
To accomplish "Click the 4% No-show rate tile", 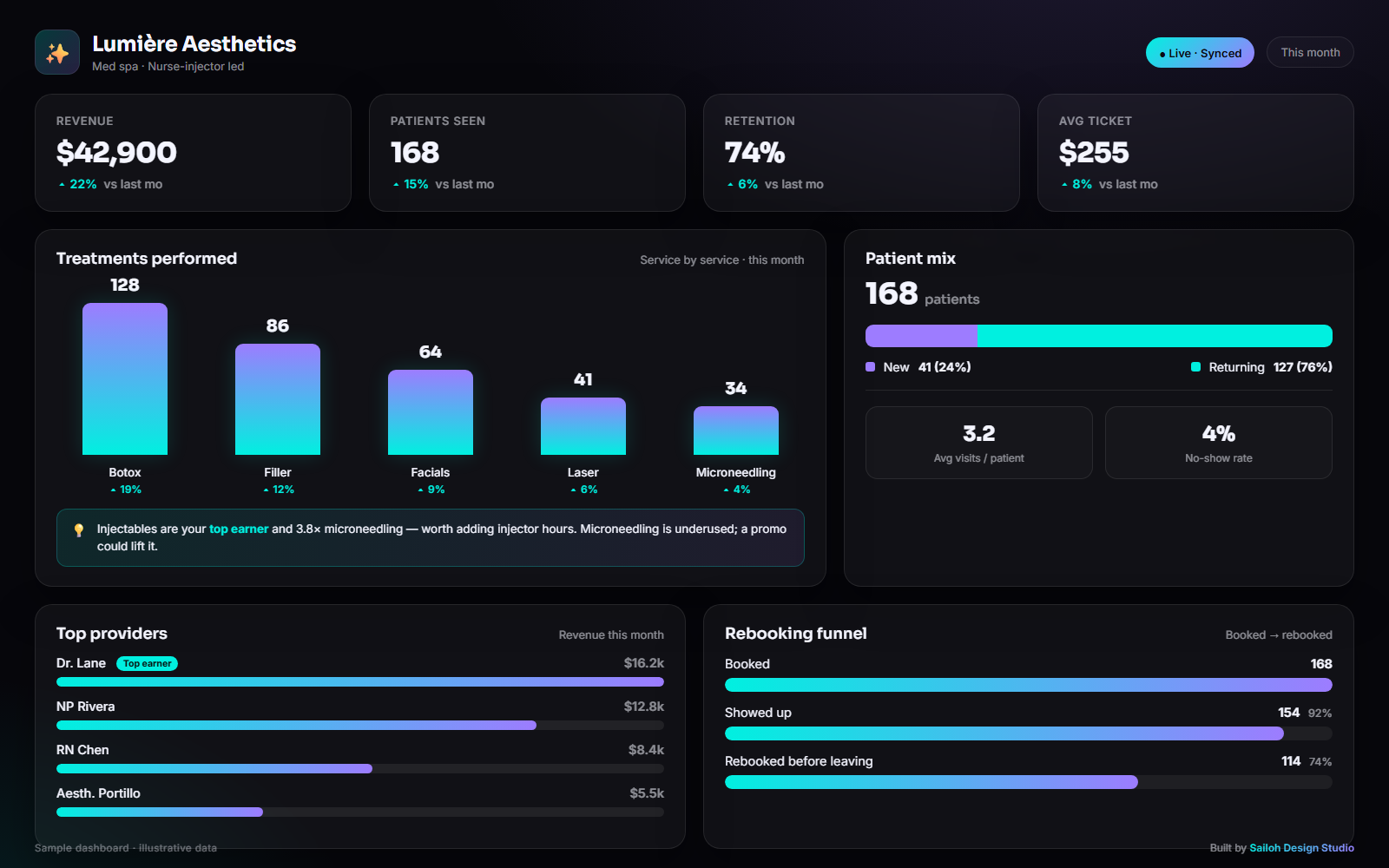I will pos(1219,443).
